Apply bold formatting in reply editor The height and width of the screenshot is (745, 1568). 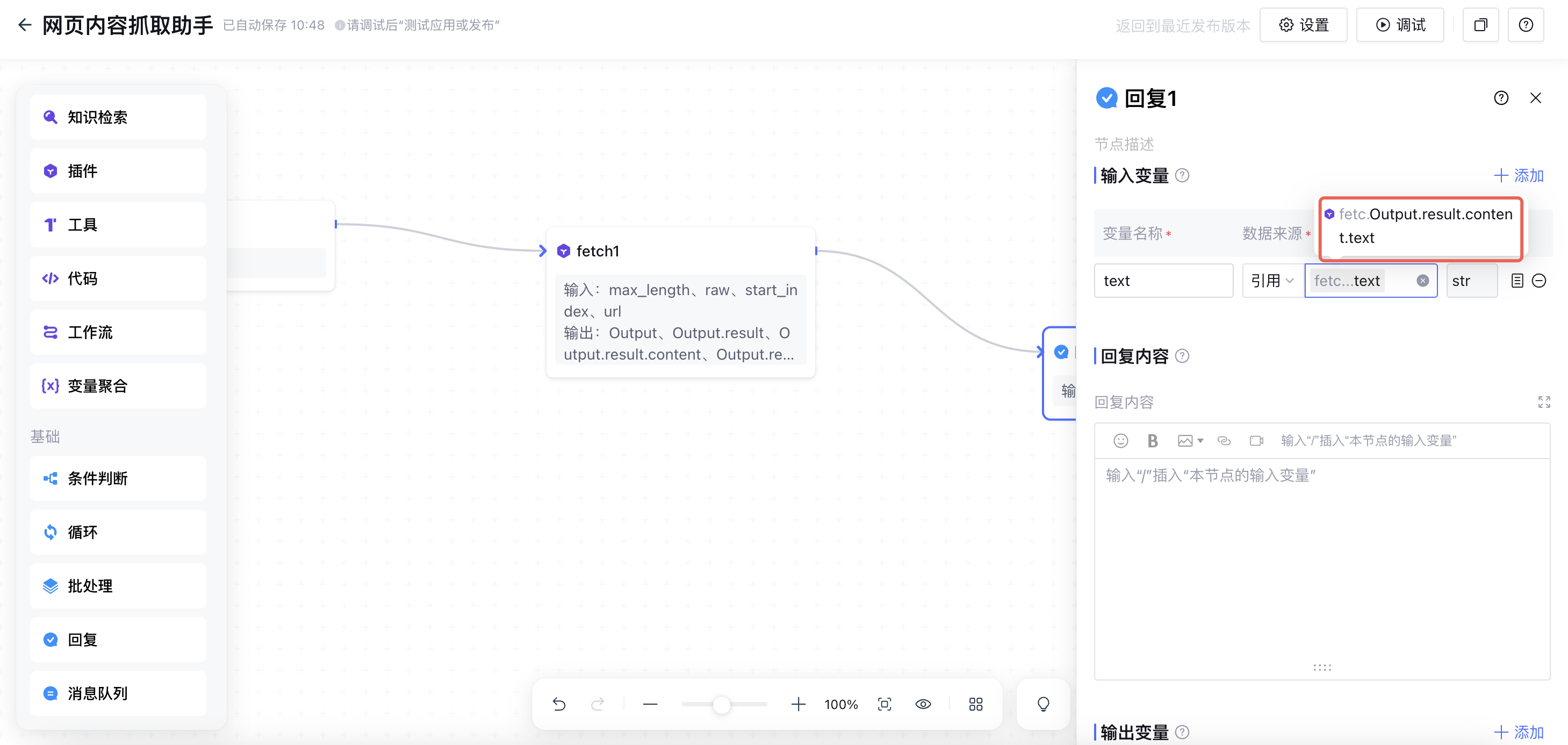coord(1152,441)
